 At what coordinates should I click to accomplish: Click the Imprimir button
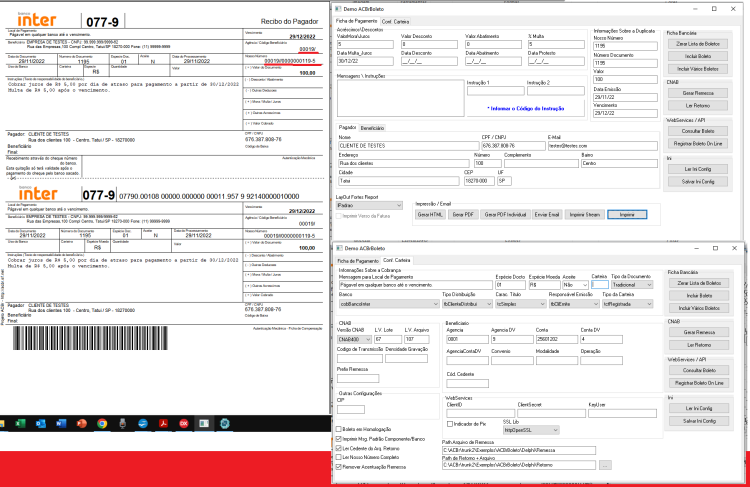tap(627, 214)
